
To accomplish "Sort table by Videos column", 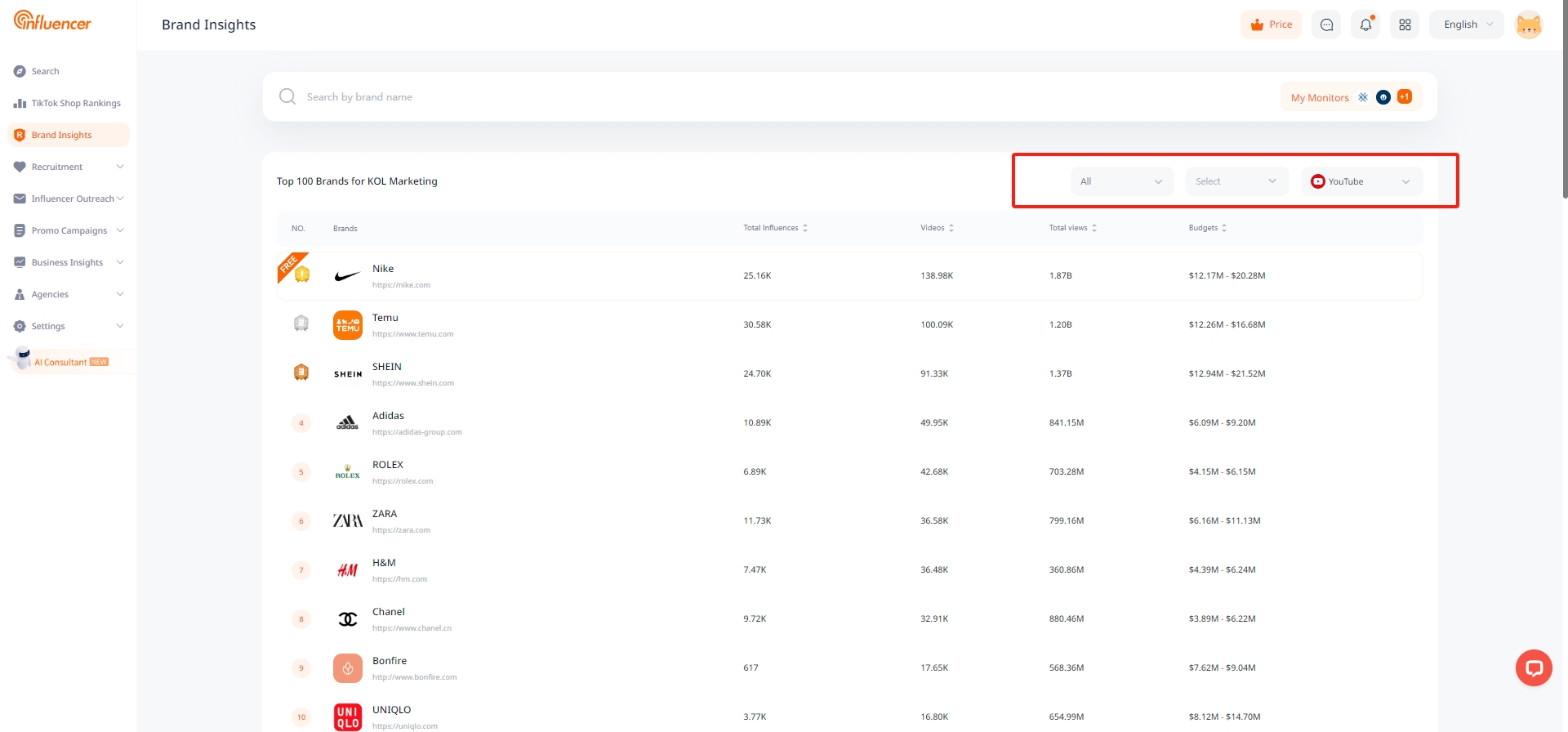I will click(x=937, y=228).
